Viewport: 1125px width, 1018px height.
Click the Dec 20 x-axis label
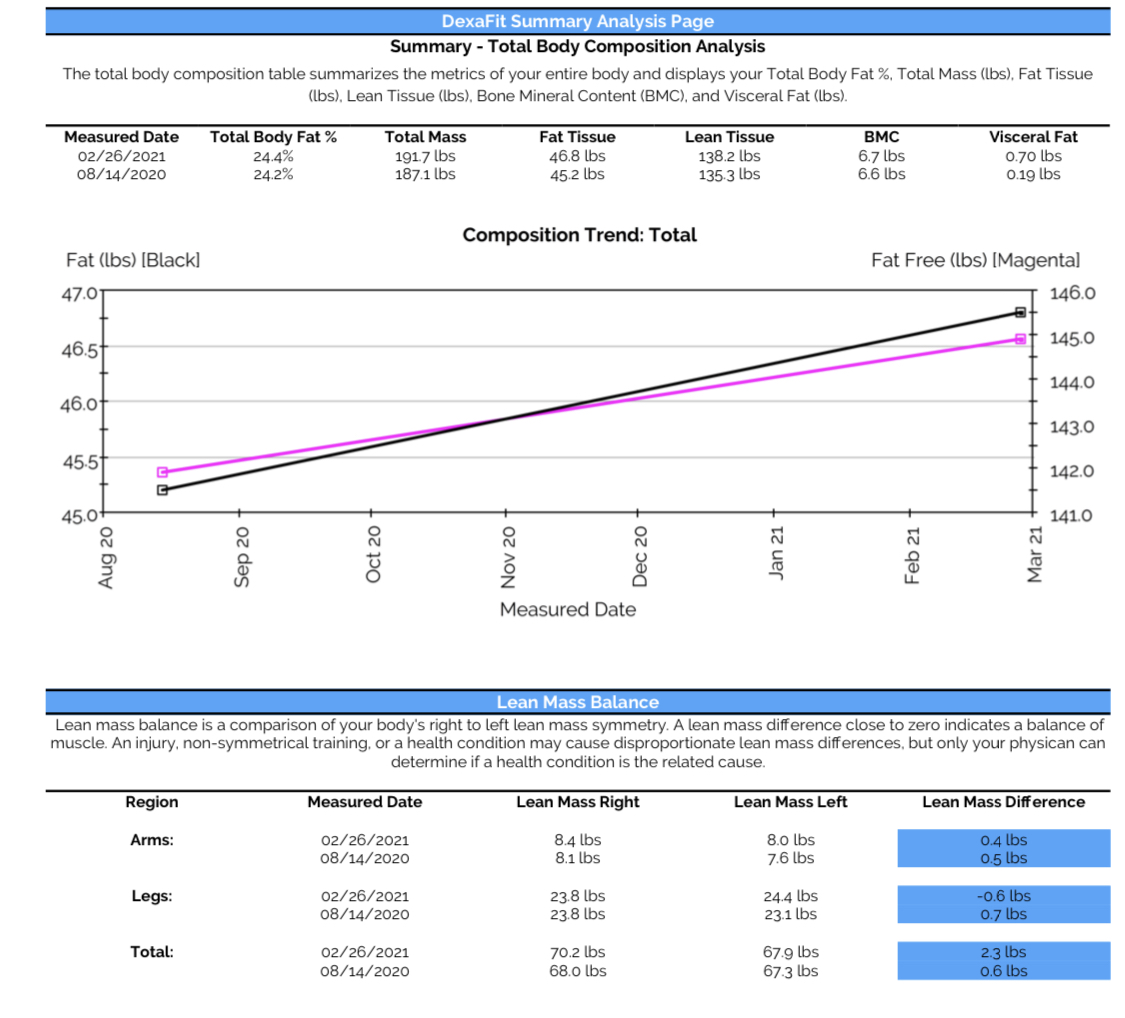click(640, 557)
